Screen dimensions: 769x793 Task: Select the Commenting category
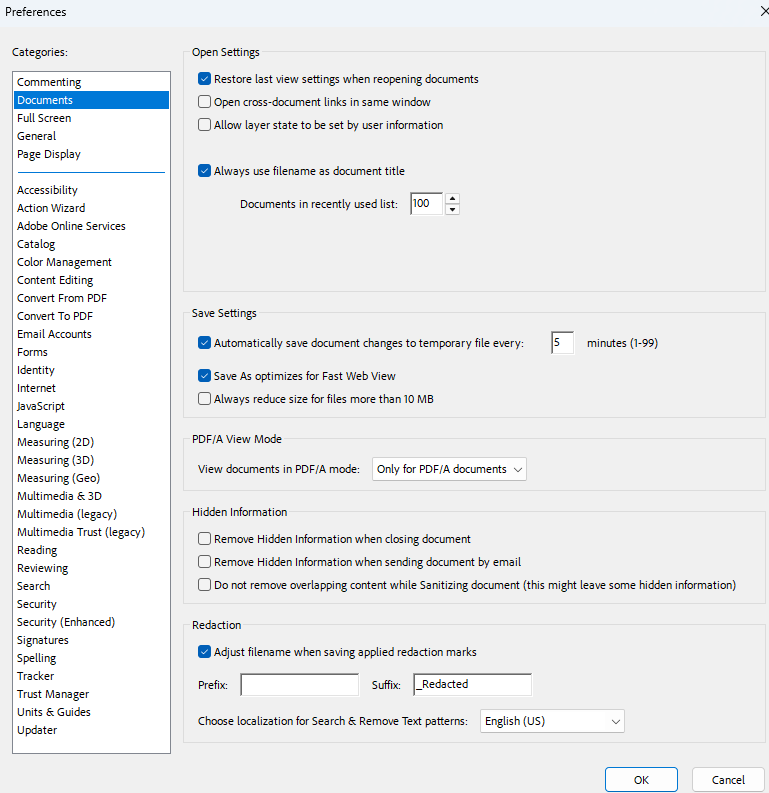click(x=91, y=82)
